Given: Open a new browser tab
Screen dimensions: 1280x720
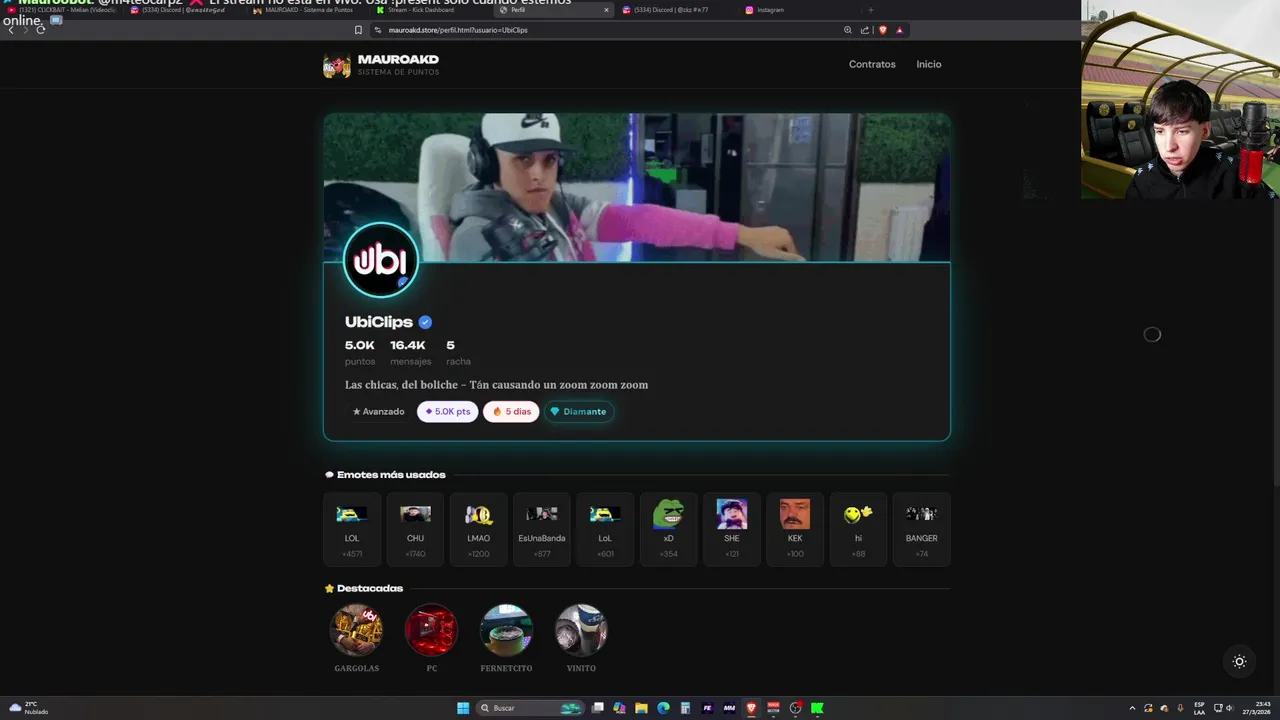Looking at the screenshot, I should click(870, 10).
